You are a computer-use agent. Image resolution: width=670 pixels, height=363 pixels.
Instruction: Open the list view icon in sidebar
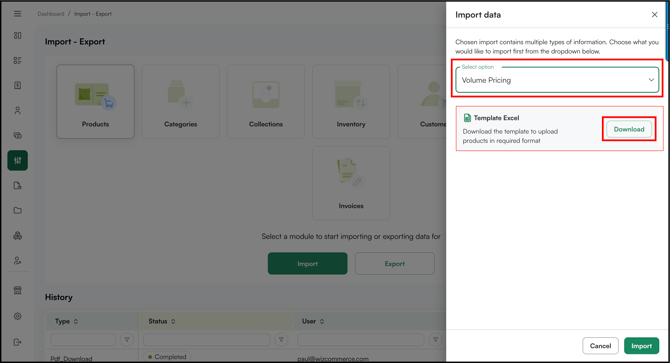[18, 60]
